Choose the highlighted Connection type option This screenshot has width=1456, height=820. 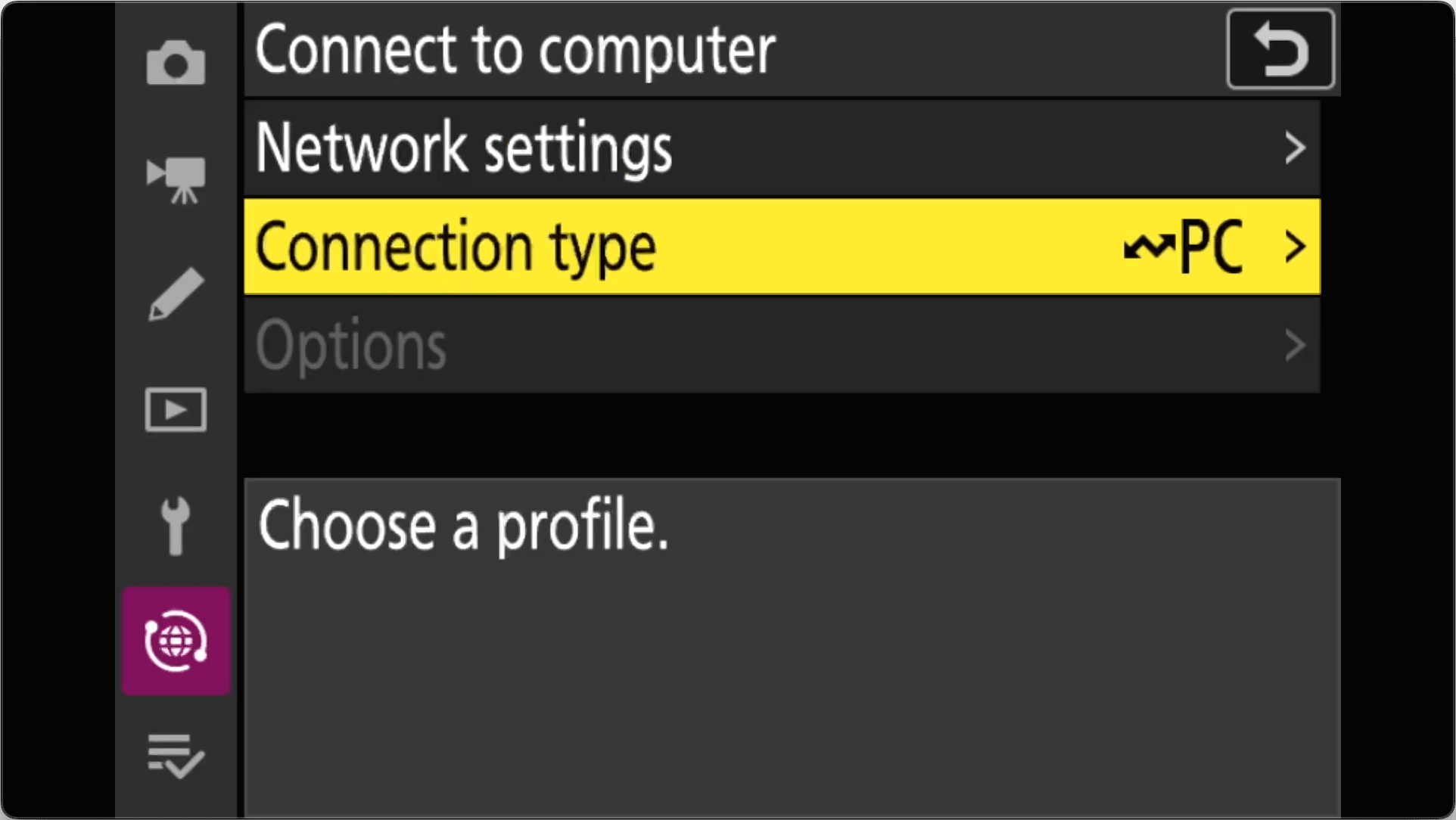[455, 247]
